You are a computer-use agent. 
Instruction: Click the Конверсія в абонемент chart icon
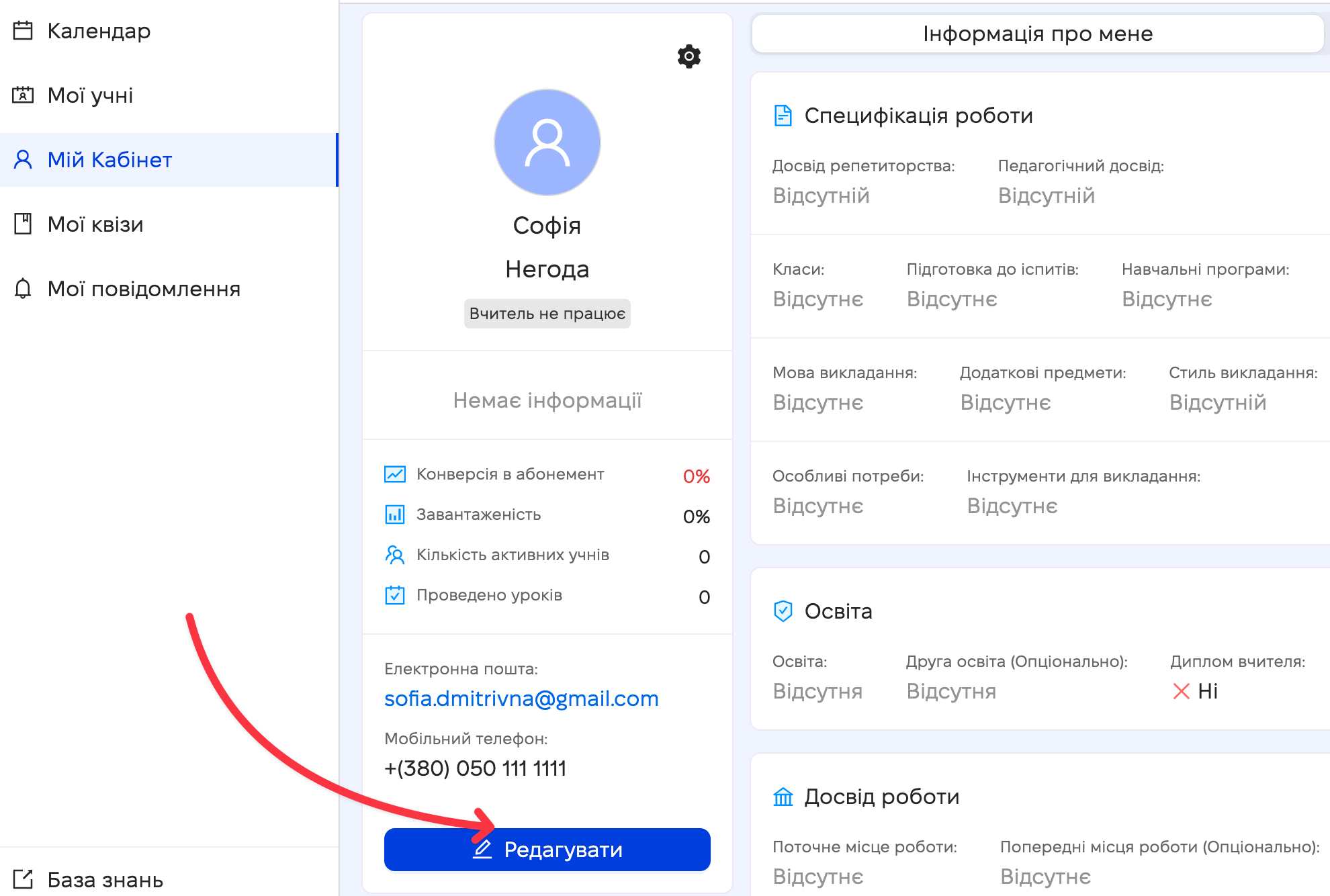point(395,474)
